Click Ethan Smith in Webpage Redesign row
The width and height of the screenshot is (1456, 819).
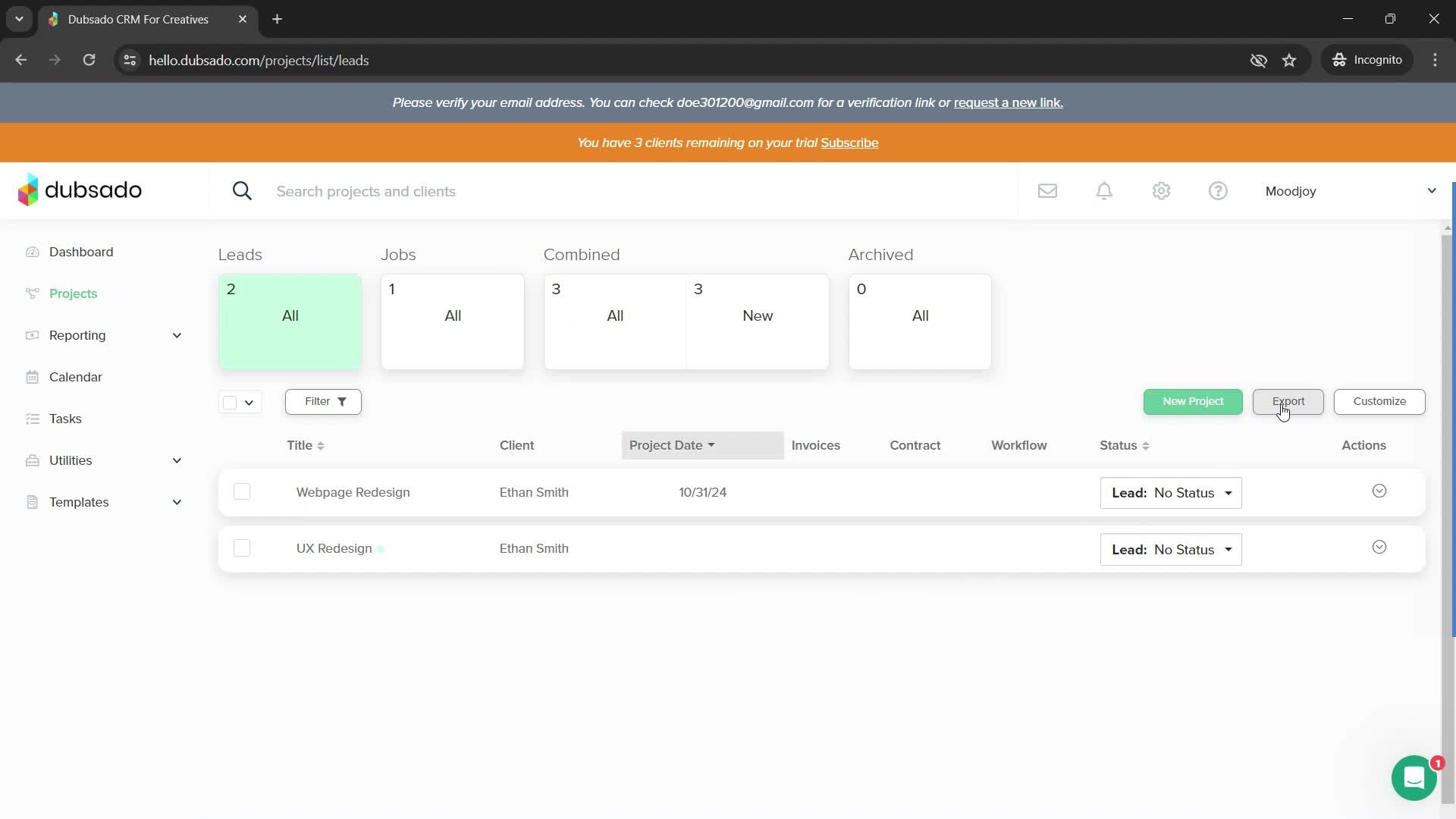pyautogui.click(x=534, y=492)
